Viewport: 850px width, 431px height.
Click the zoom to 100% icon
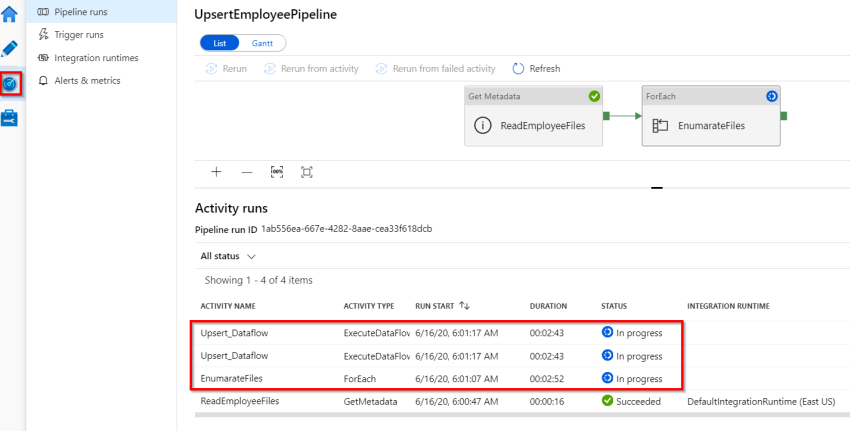pos(277,172)
